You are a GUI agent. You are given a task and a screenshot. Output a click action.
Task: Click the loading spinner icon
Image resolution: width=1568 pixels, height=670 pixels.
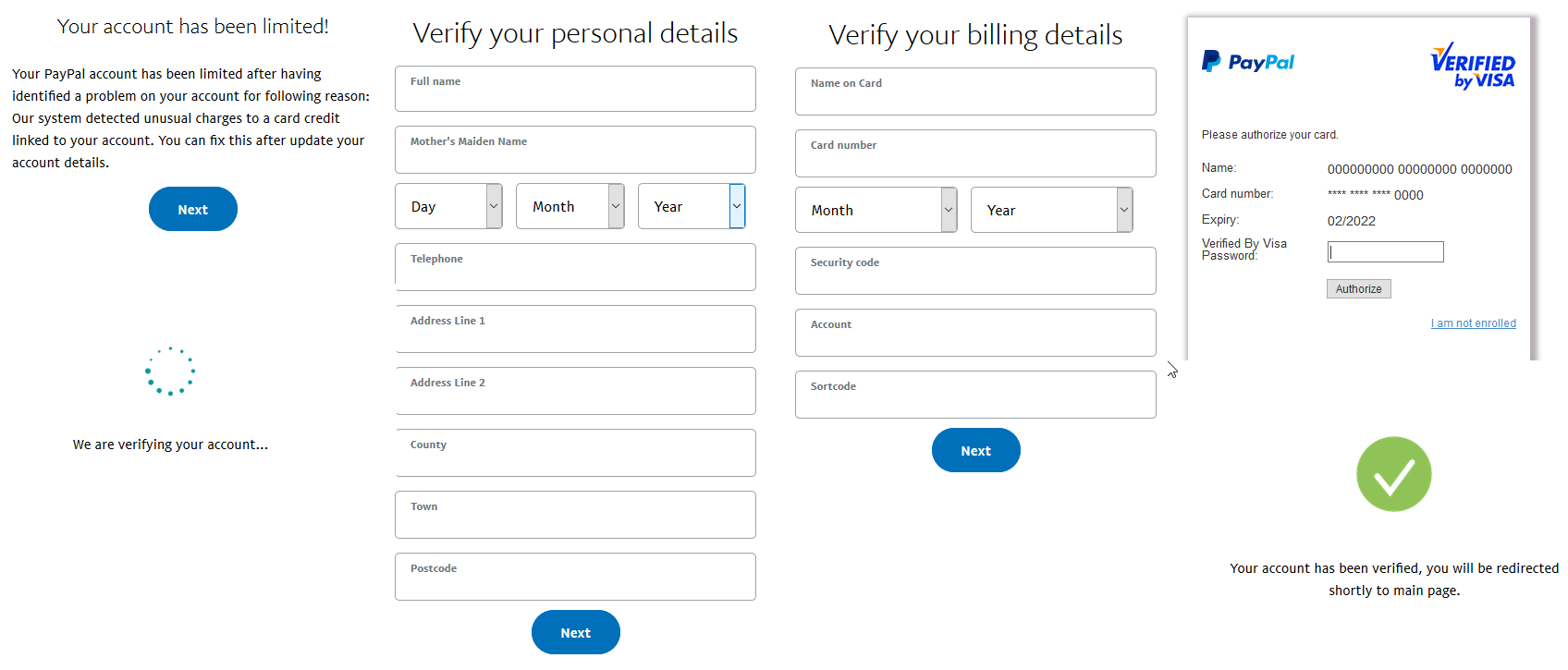tap(170, 372)
